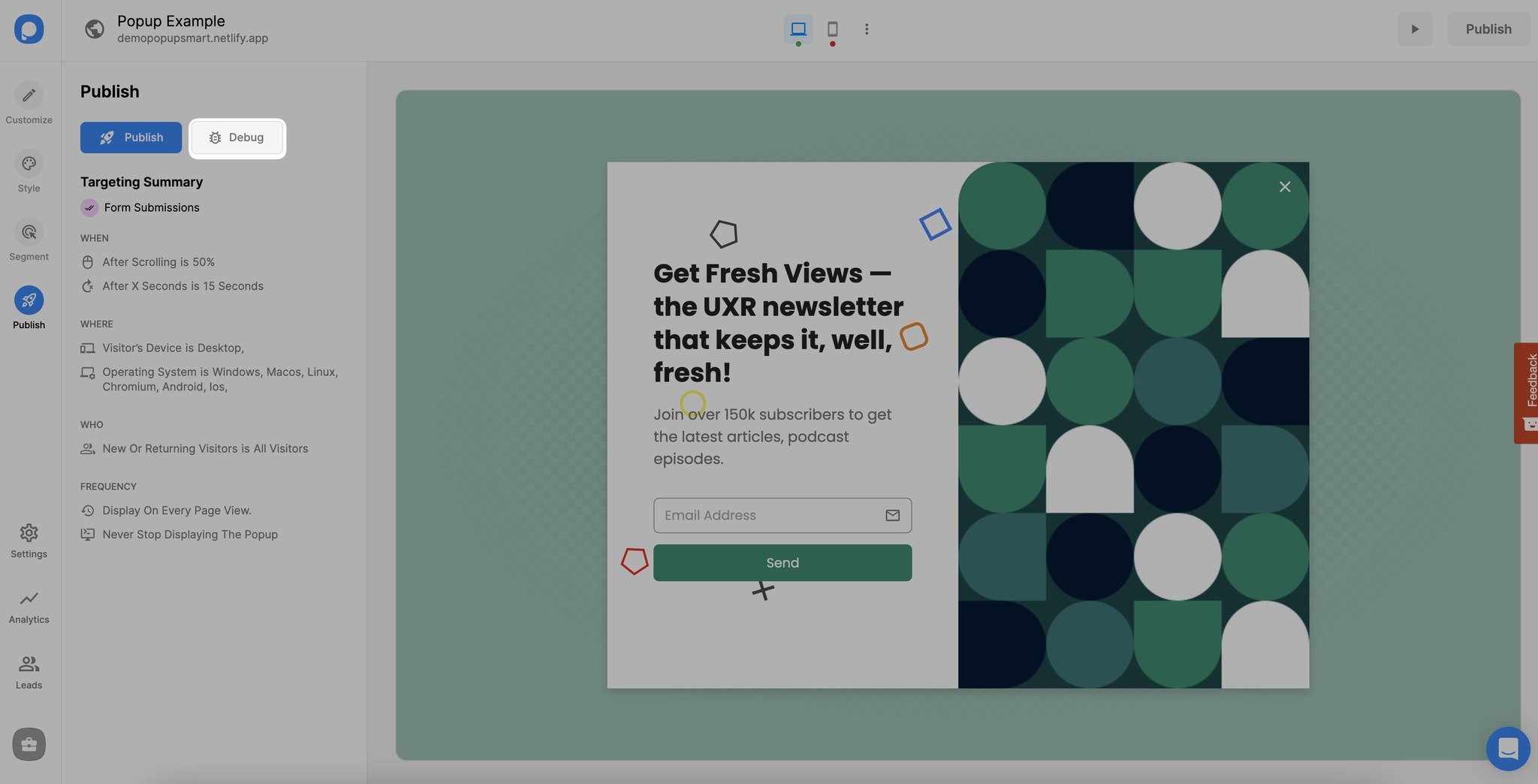The width and height of the screenshot is (1538, 784).
Task: Click the top-right Publish button
Action: pos(1488,29)
